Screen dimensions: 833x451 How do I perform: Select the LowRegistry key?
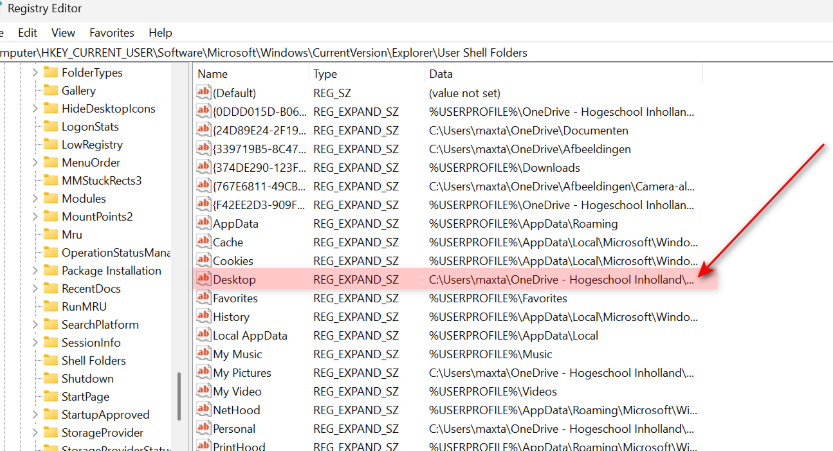coord(92,144)
